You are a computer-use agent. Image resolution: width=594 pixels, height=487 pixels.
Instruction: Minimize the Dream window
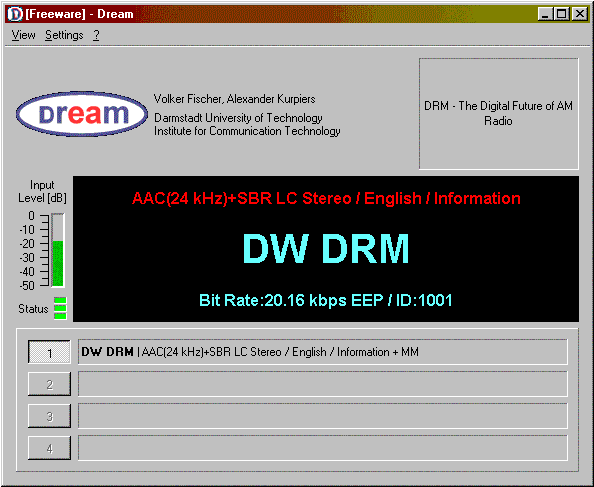pyautogui.click(x=545, y=14)
